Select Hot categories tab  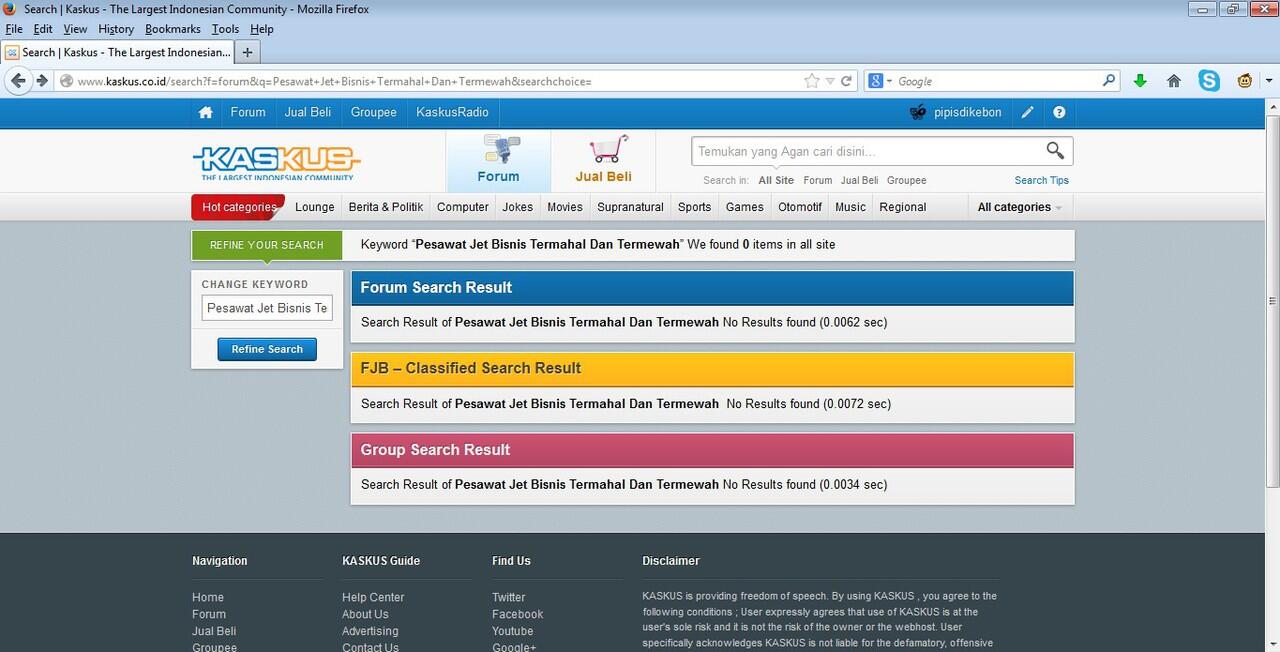pyautogui.click(x=239, y=207)
